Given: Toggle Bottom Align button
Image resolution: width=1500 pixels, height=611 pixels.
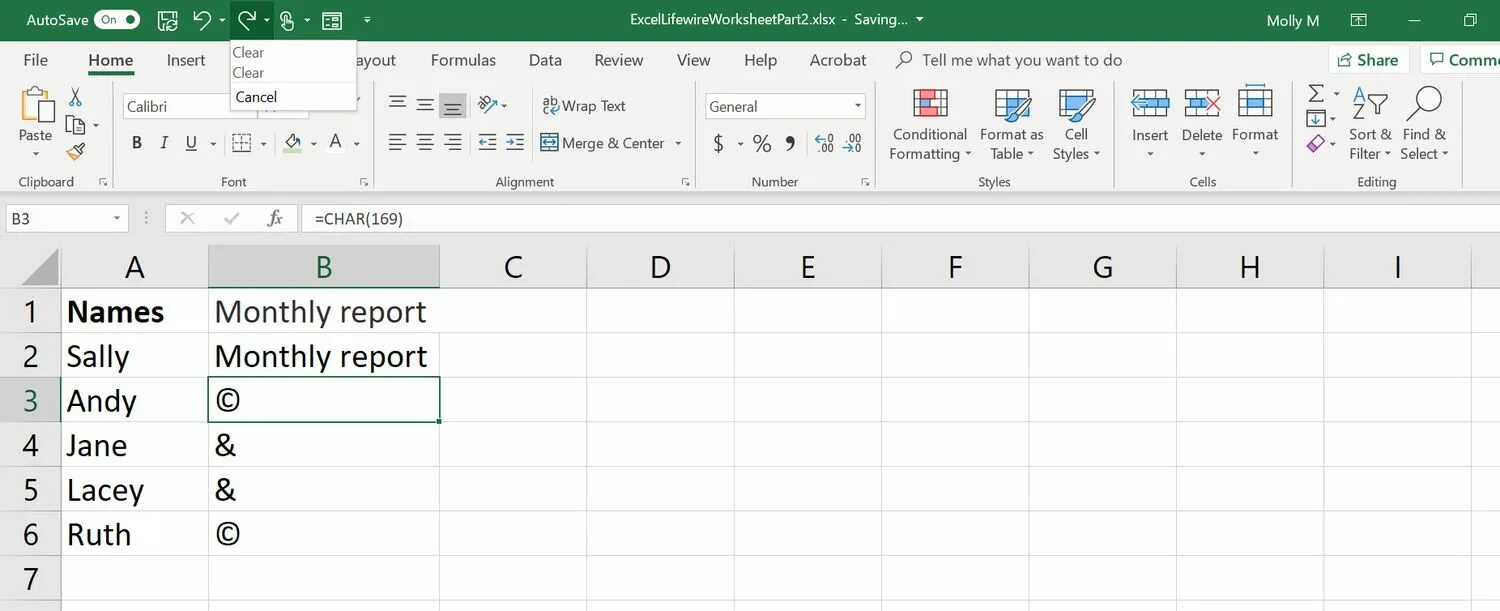Looking at the screenshot, I should [x=453, y=104].
